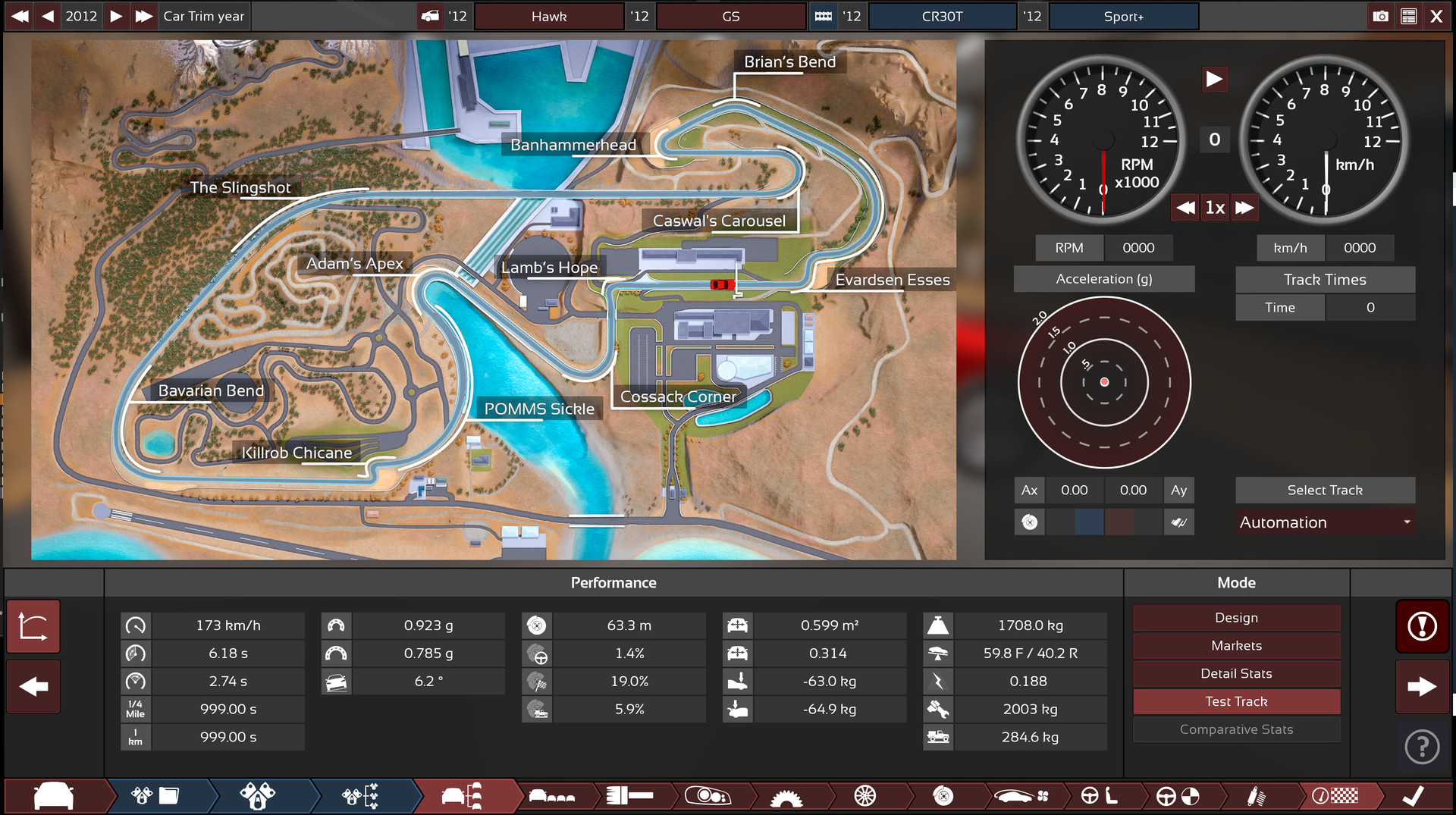Viewport: 1456px width, 815px height.
Task: Select the wheels and rims tab
Action: pyautogui.click(x=865, y=796)
